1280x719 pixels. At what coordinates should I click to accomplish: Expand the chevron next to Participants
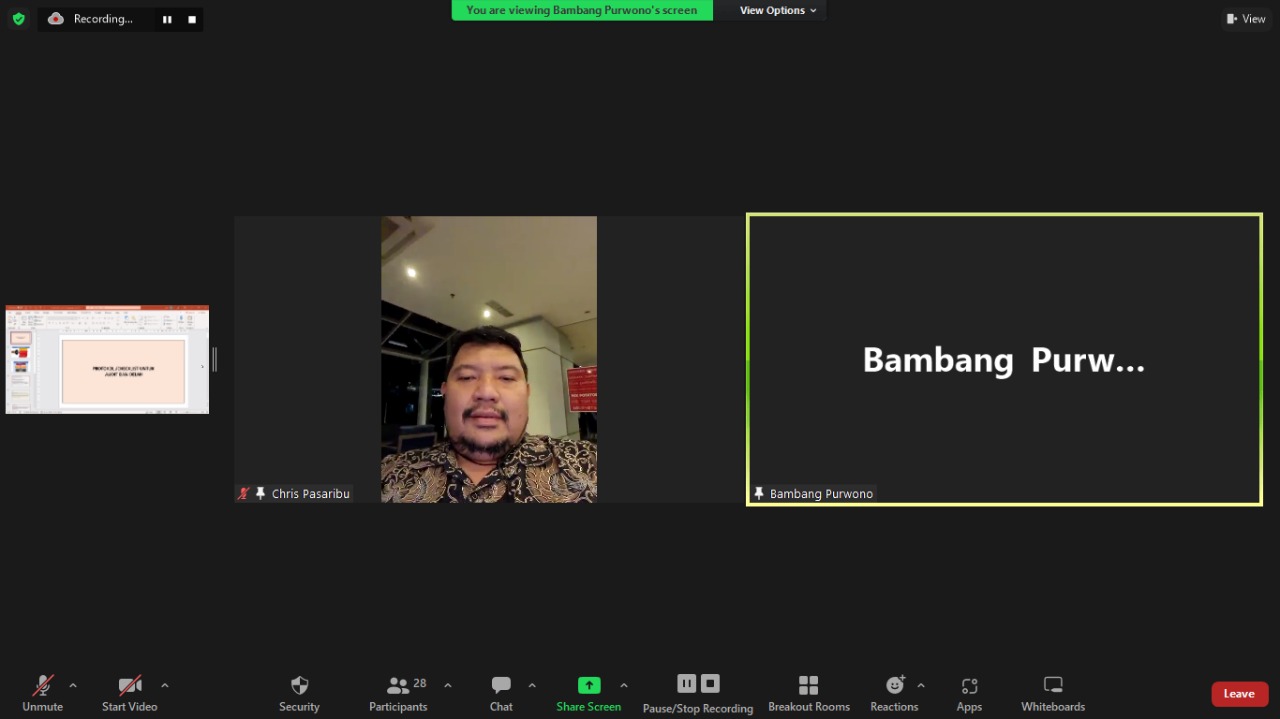click(x=448, y=685)
